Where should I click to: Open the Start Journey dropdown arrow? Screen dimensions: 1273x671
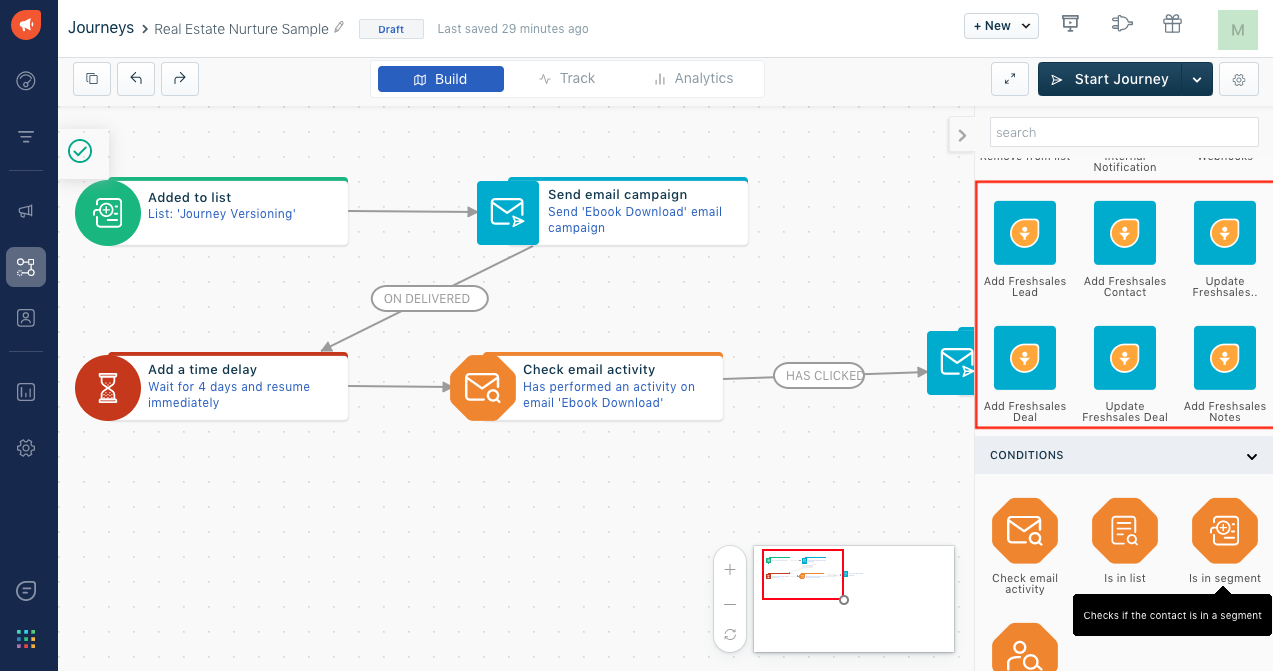(x=1195, y=78)
